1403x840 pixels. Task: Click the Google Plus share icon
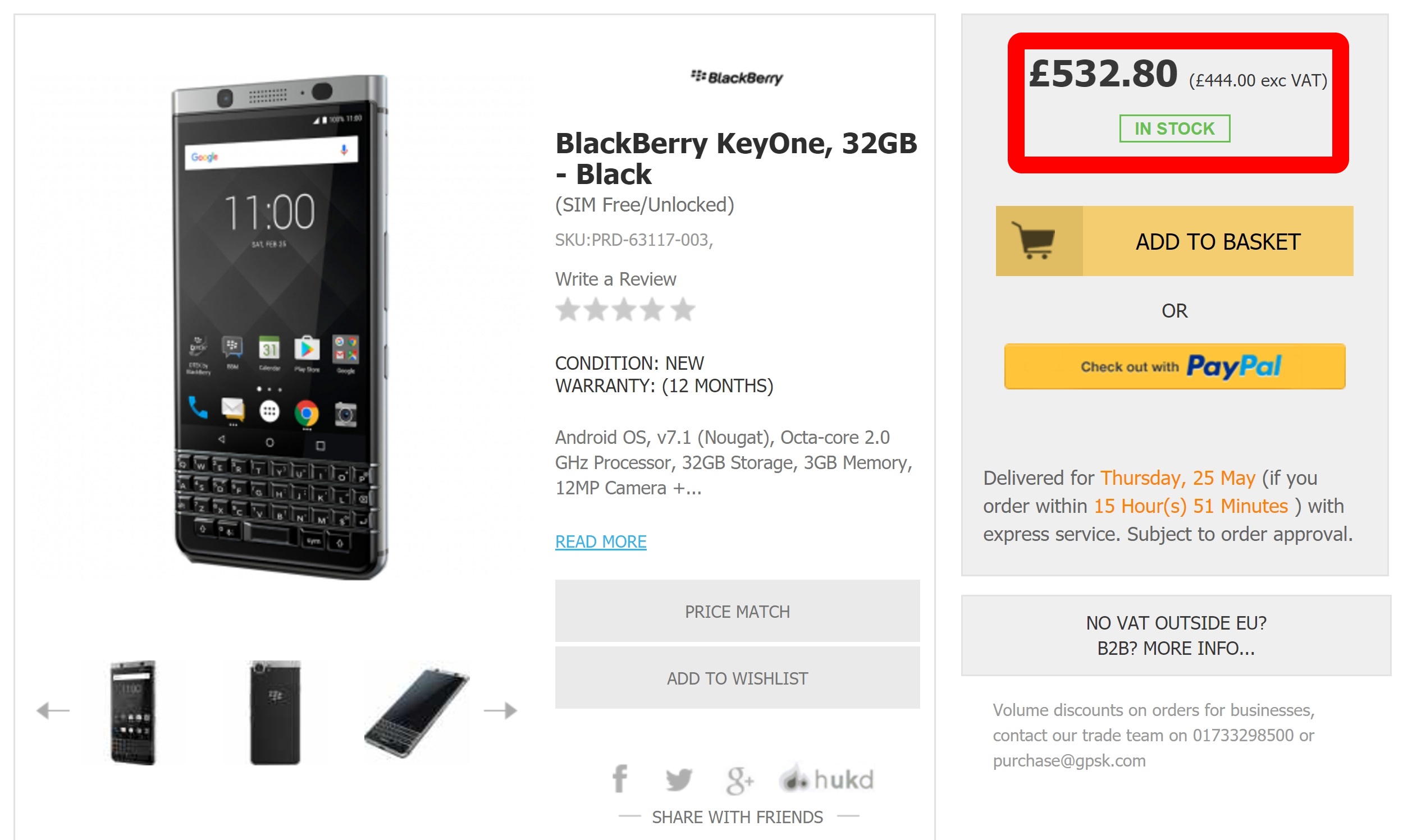[739, 780]
